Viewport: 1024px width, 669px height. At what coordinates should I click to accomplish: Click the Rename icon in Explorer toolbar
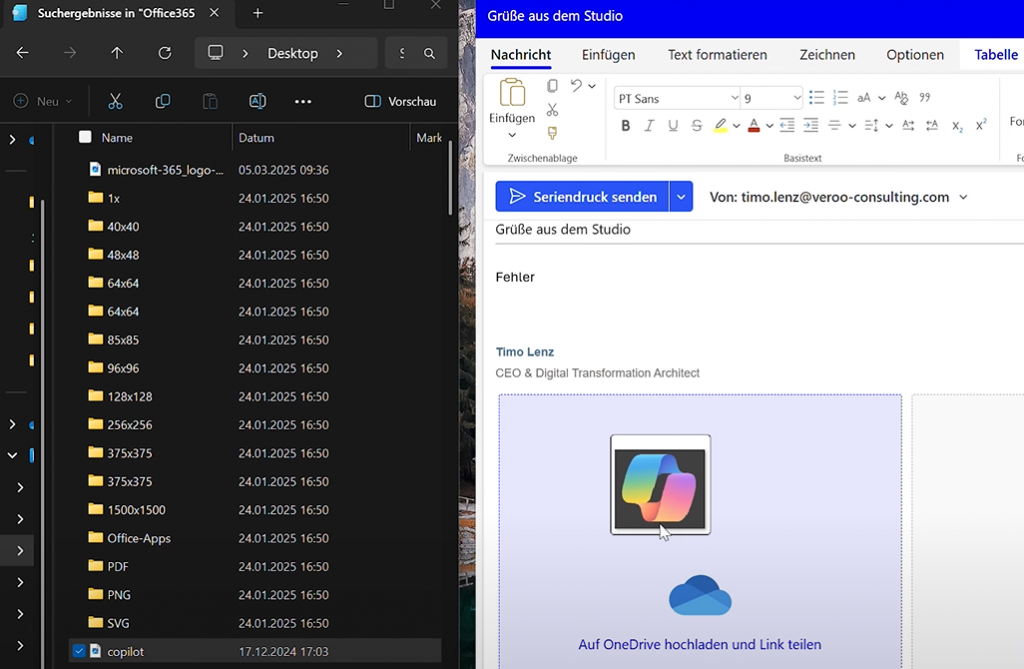tap(257, 101)
